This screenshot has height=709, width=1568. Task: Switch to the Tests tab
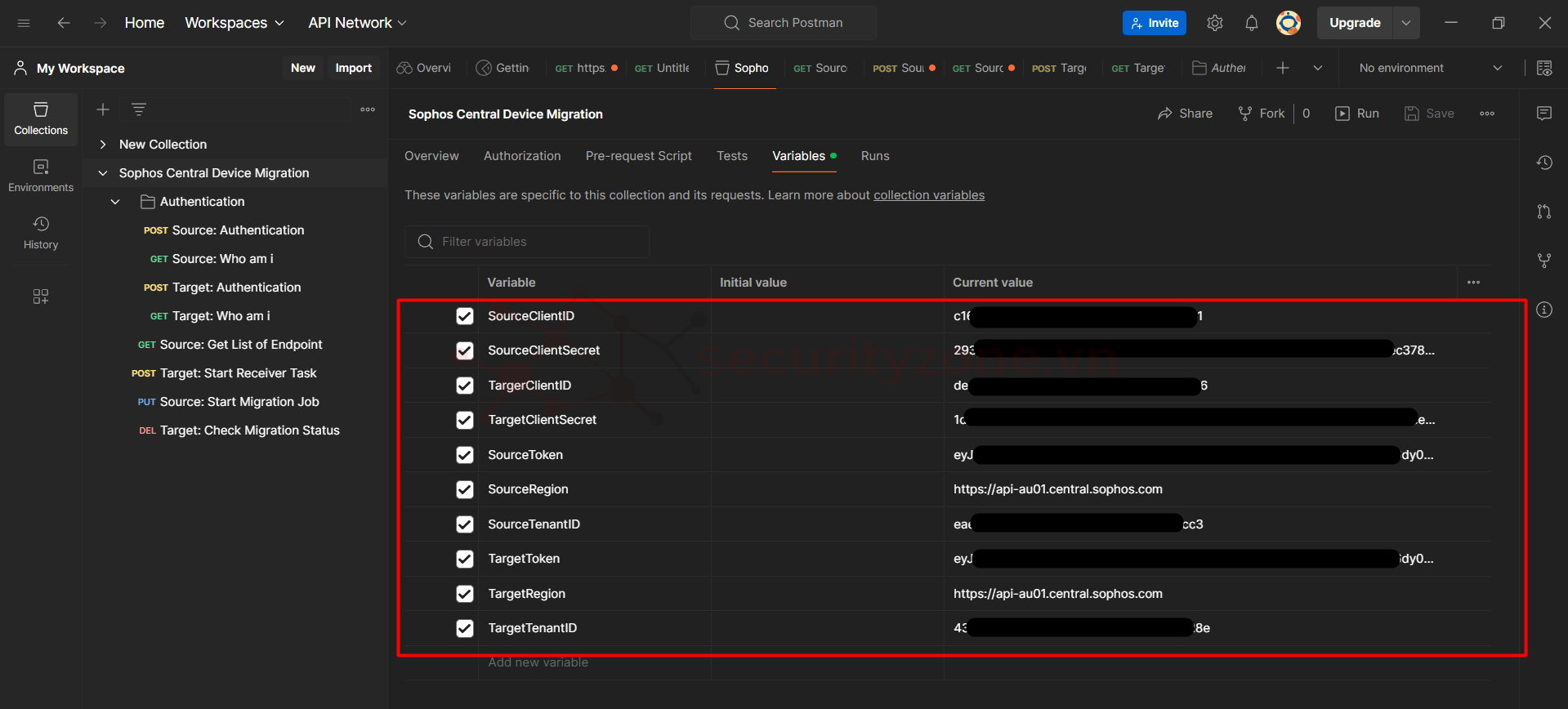pos(732,156)
